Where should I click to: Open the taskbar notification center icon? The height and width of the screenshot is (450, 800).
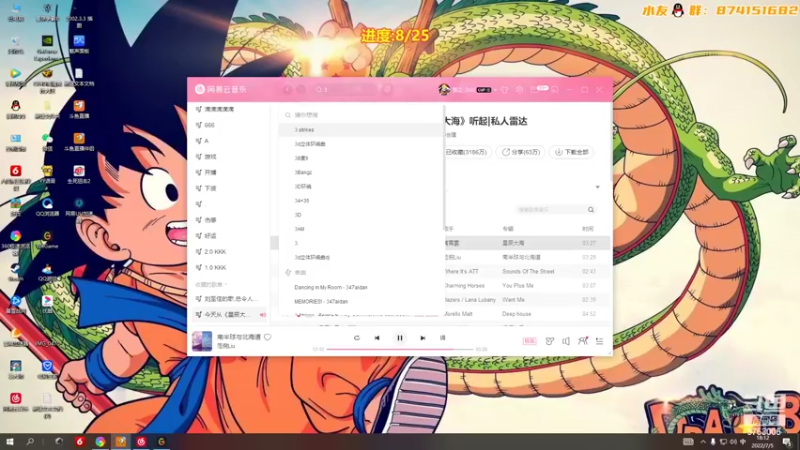point(787,442)
